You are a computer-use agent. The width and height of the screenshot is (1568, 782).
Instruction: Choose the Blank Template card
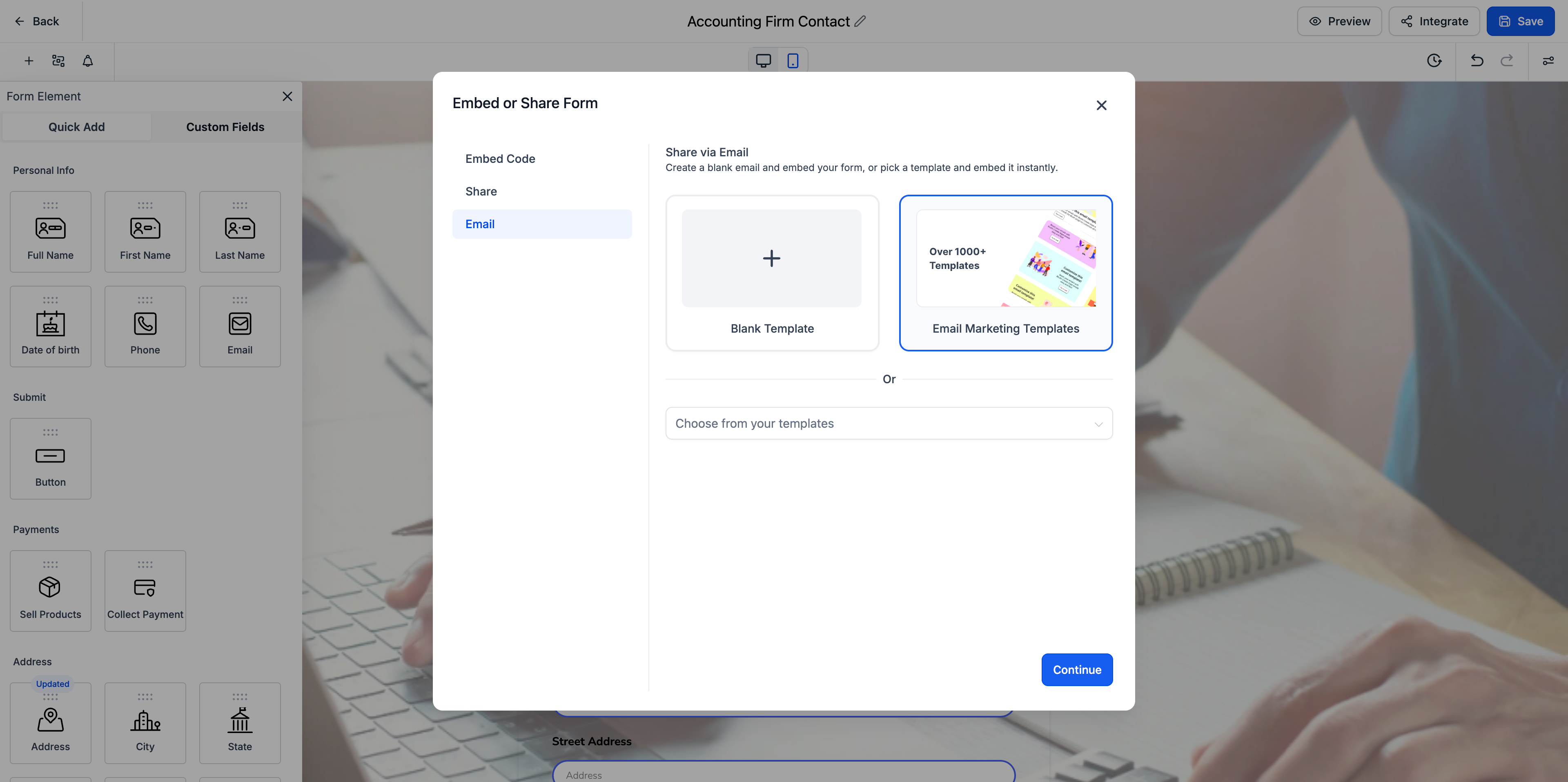pyautogui.click(x=772, y=273)
